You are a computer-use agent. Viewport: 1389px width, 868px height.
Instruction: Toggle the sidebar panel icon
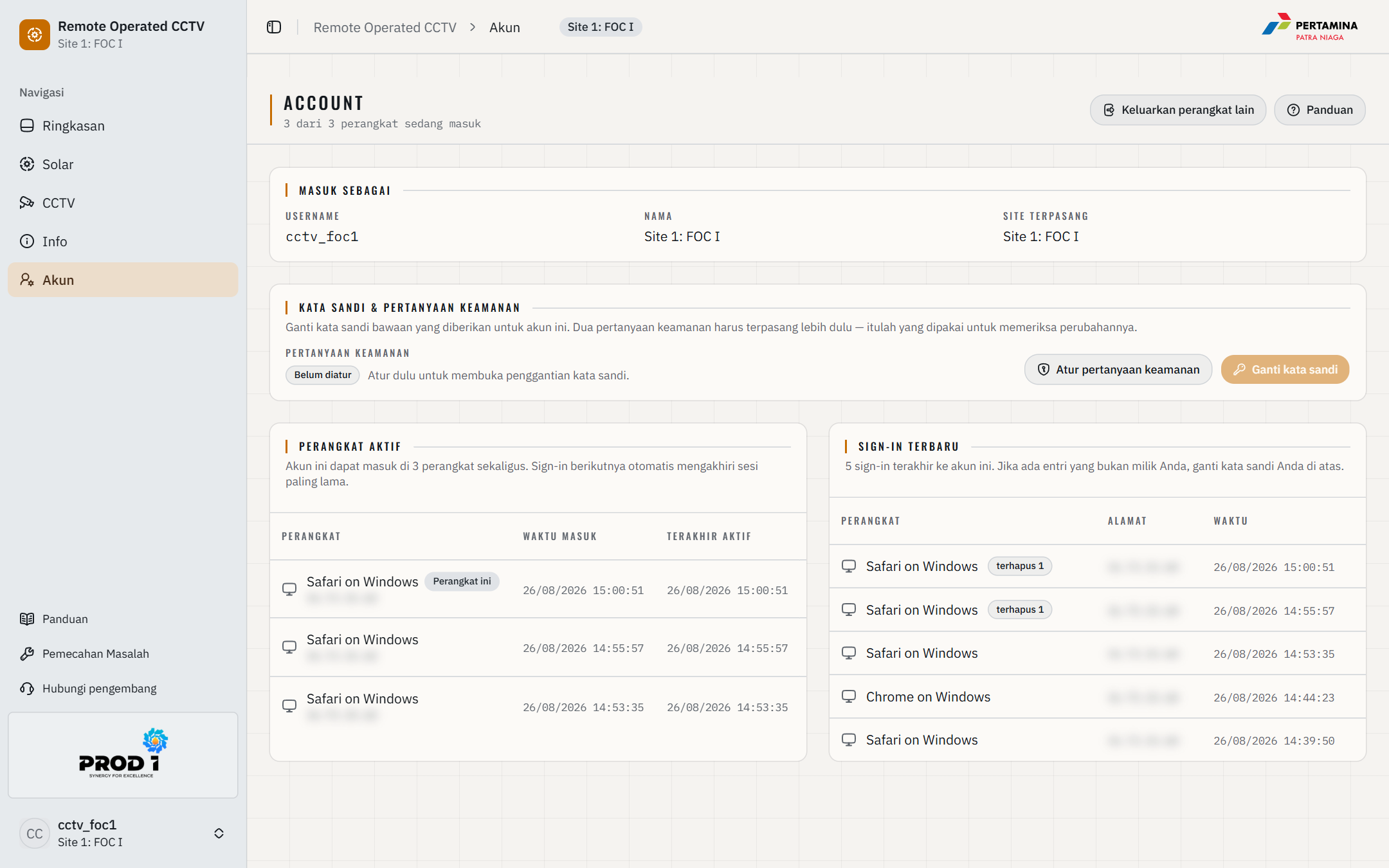click(274, 27)
